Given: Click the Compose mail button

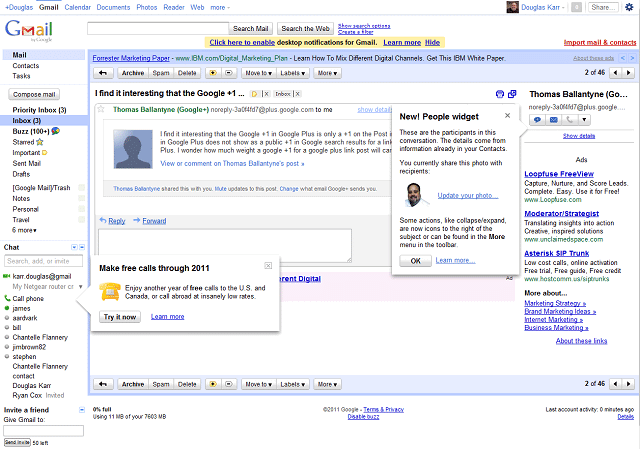Looking at the screenshot, I should (x=34, y=94).
